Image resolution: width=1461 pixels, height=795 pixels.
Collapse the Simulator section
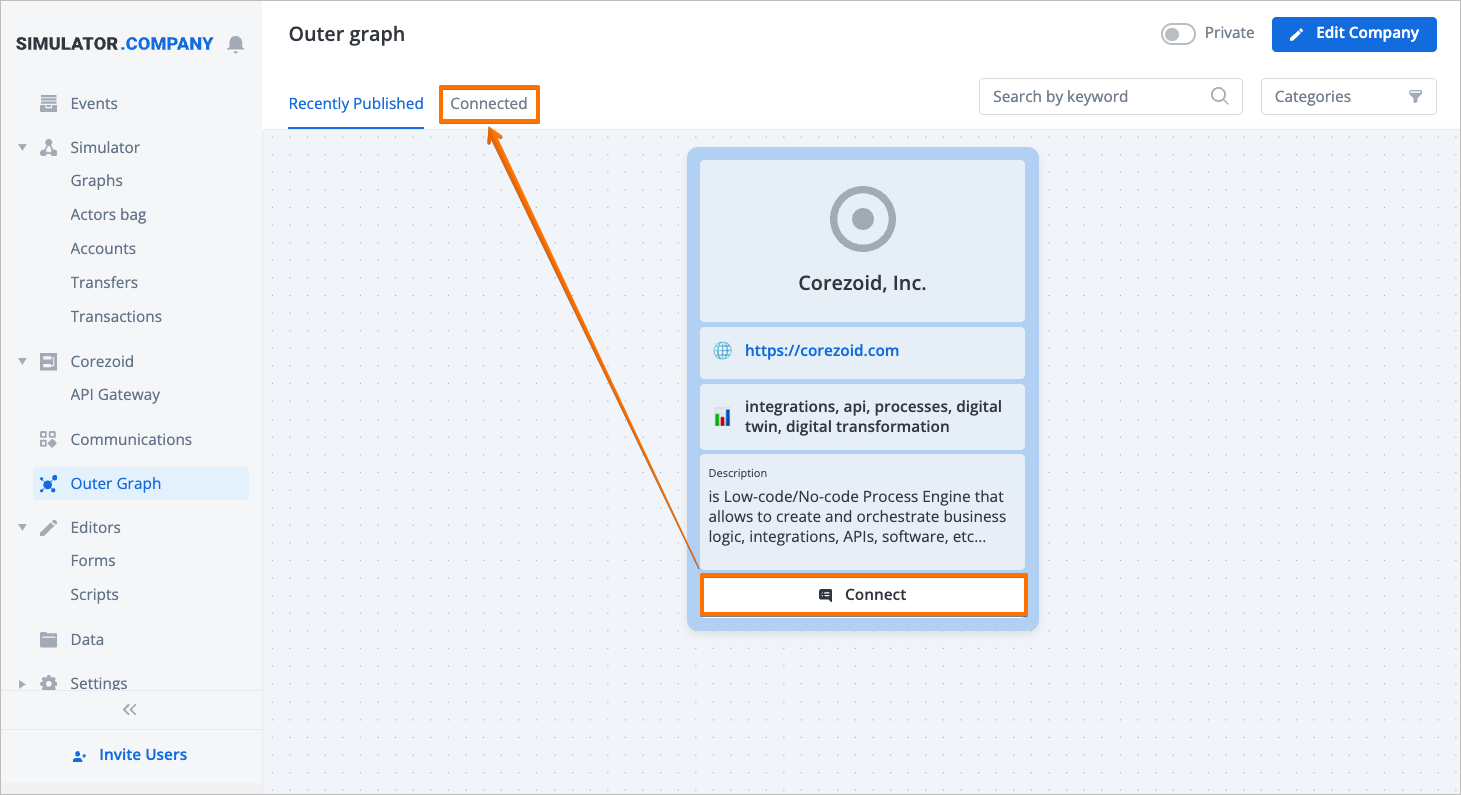coord(22,147)
